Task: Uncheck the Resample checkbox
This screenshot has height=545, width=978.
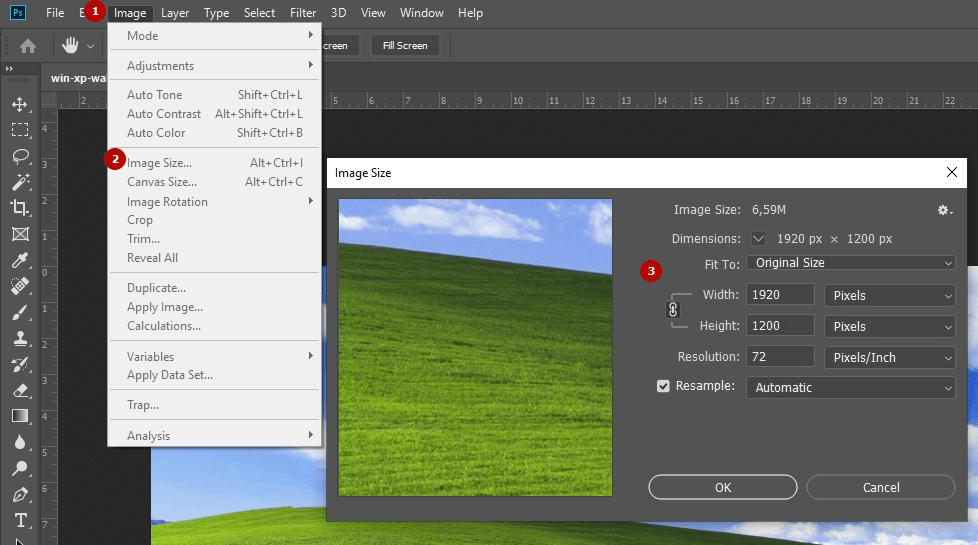Action: pyautogui.click(x=663, y=386)
